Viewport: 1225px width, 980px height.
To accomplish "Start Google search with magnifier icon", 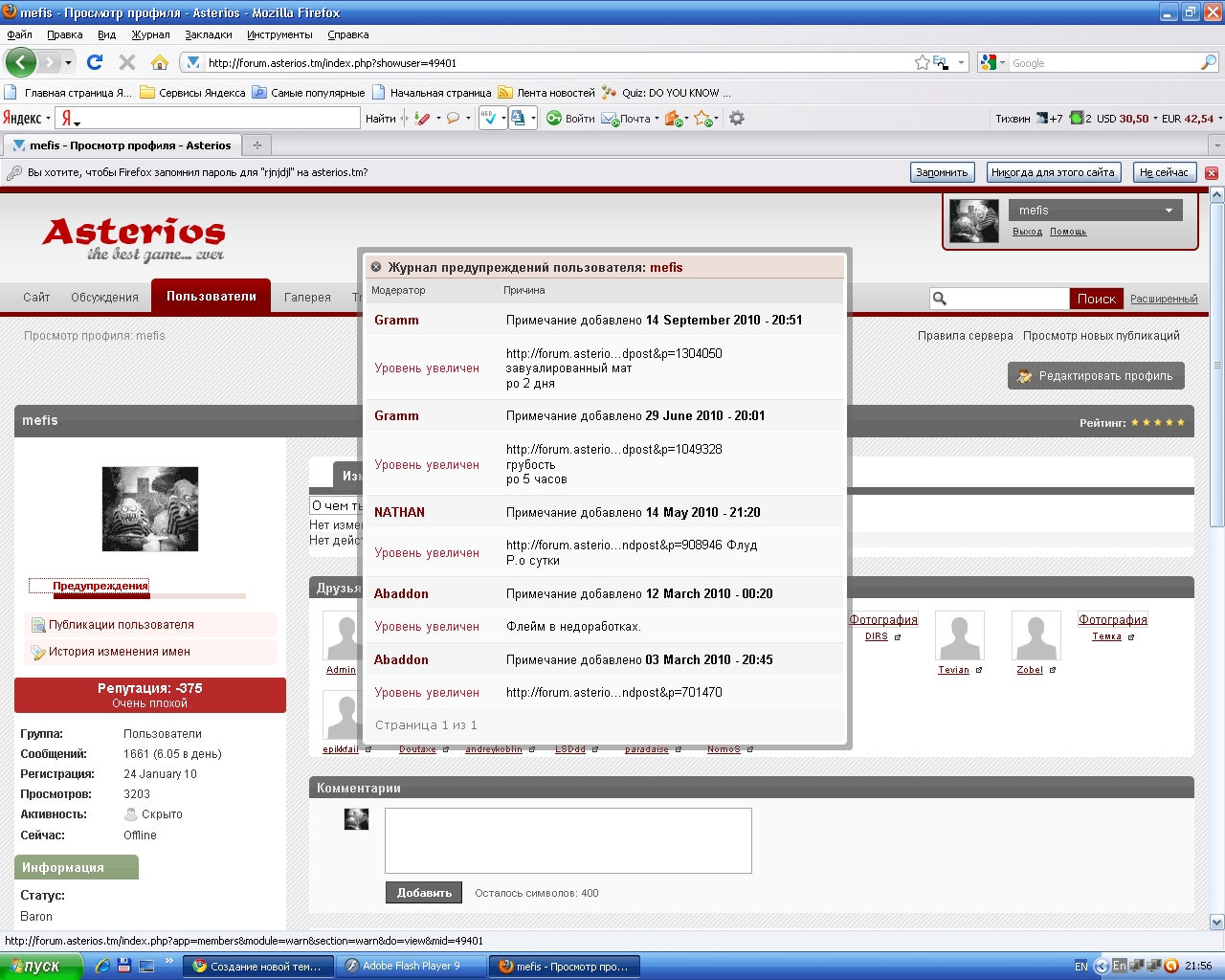I will 1209,62.
